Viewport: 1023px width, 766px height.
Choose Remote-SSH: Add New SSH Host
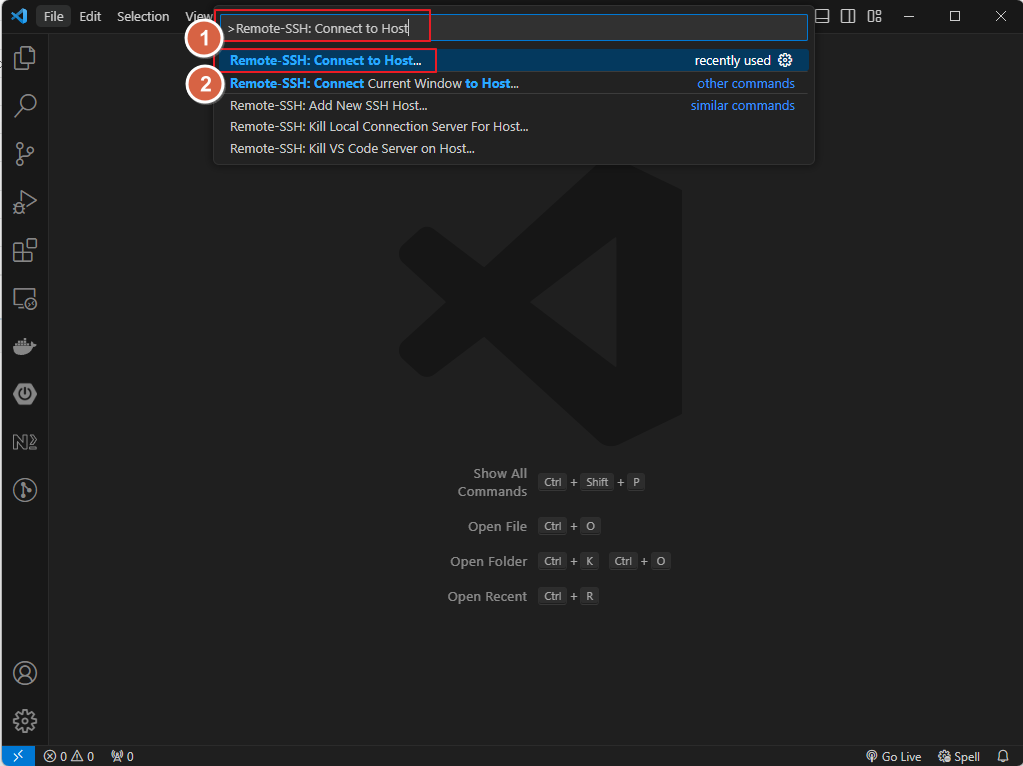[x=514, y=105]
